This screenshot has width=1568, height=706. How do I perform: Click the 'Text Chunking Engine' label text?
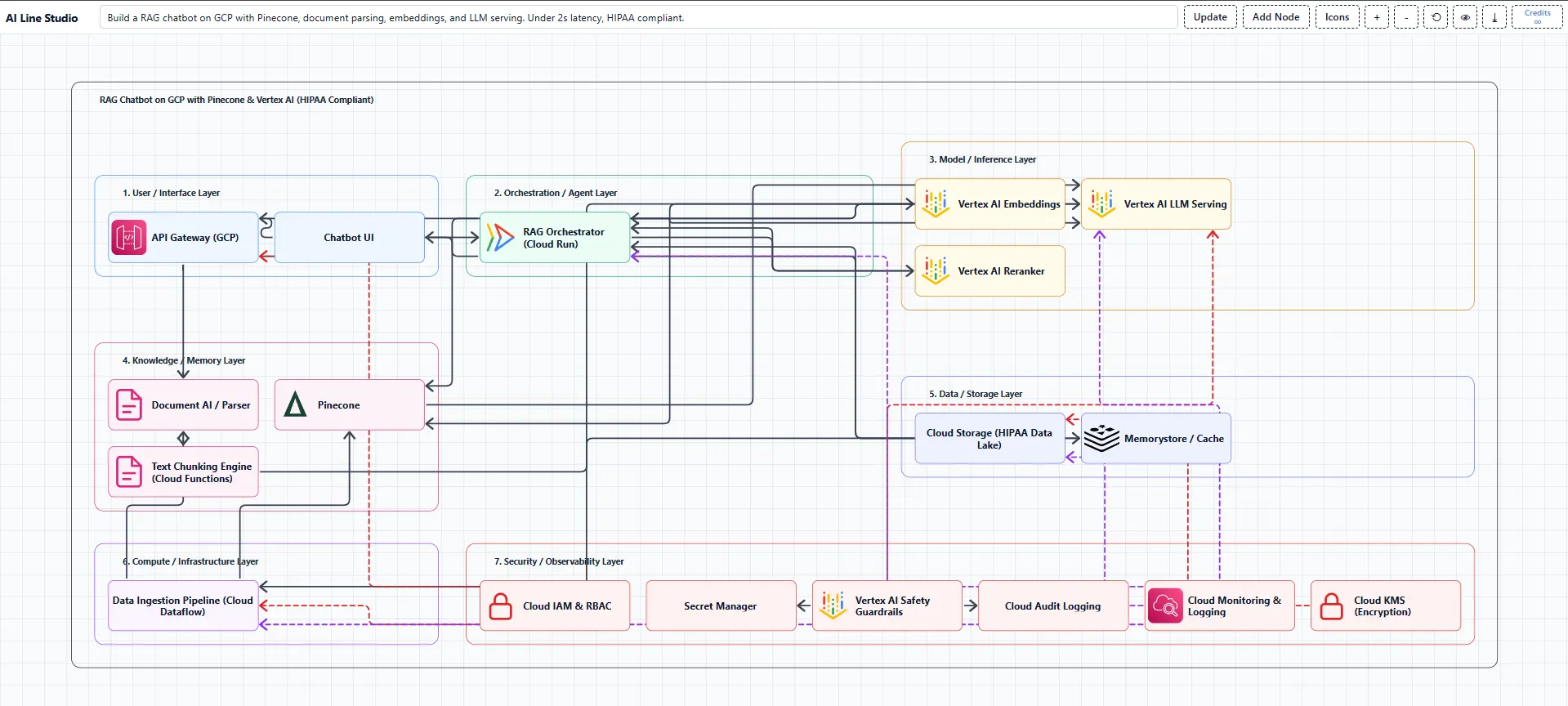(201, 472)
